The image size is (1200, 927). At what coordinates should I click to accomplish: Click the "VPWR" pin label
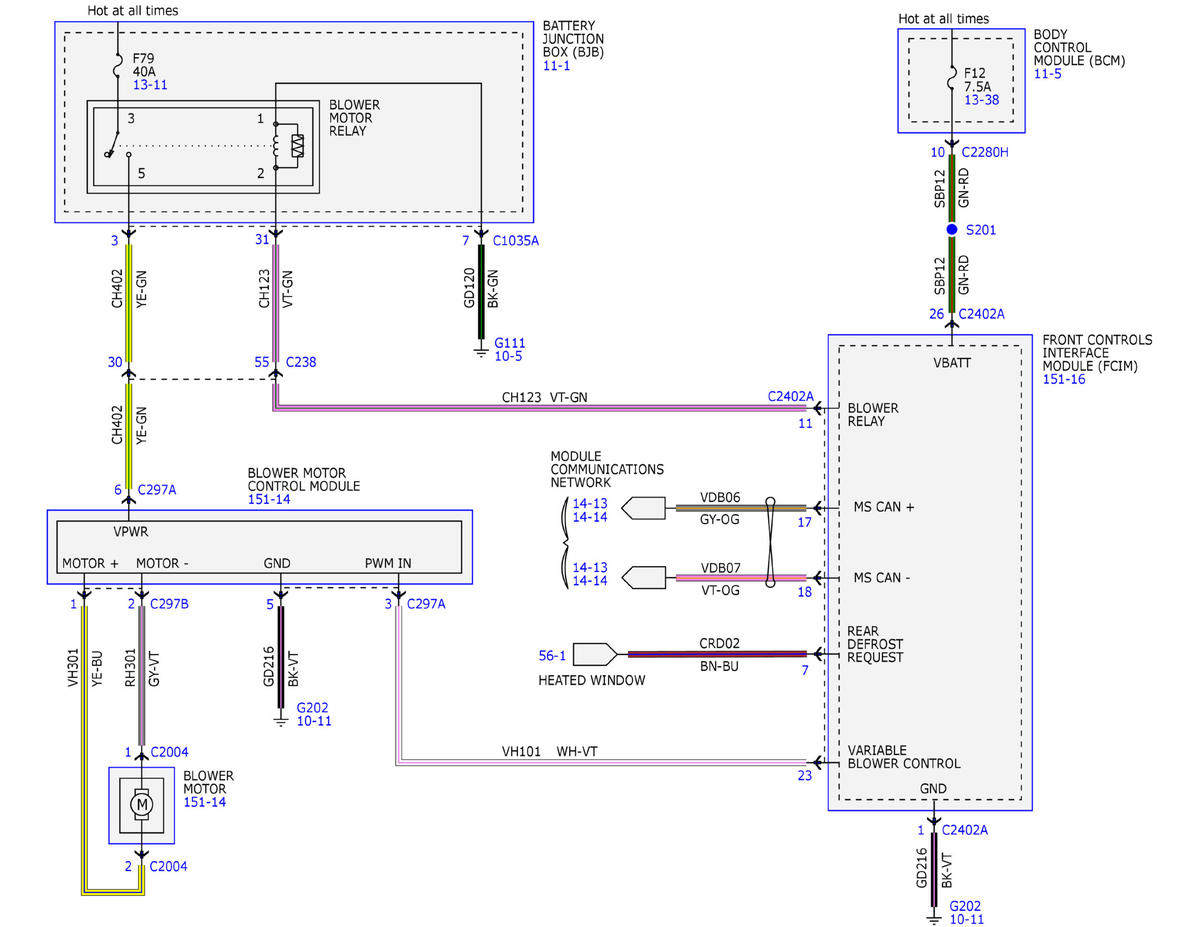coord(131,533)
